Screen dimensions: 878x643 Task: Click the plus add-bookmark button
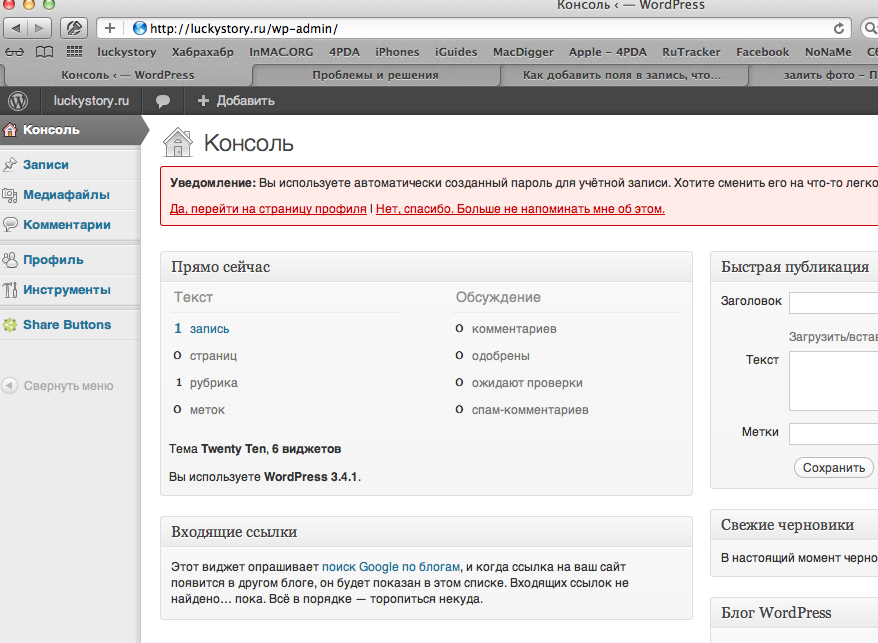[x=110, y=28]
